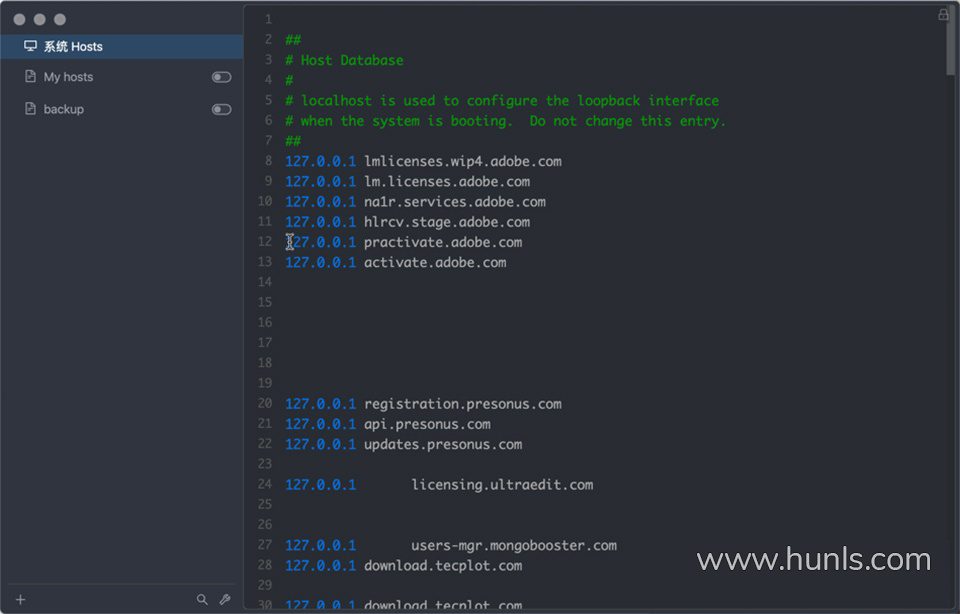Open search with the magnifier icon

[x=202, y=600]
